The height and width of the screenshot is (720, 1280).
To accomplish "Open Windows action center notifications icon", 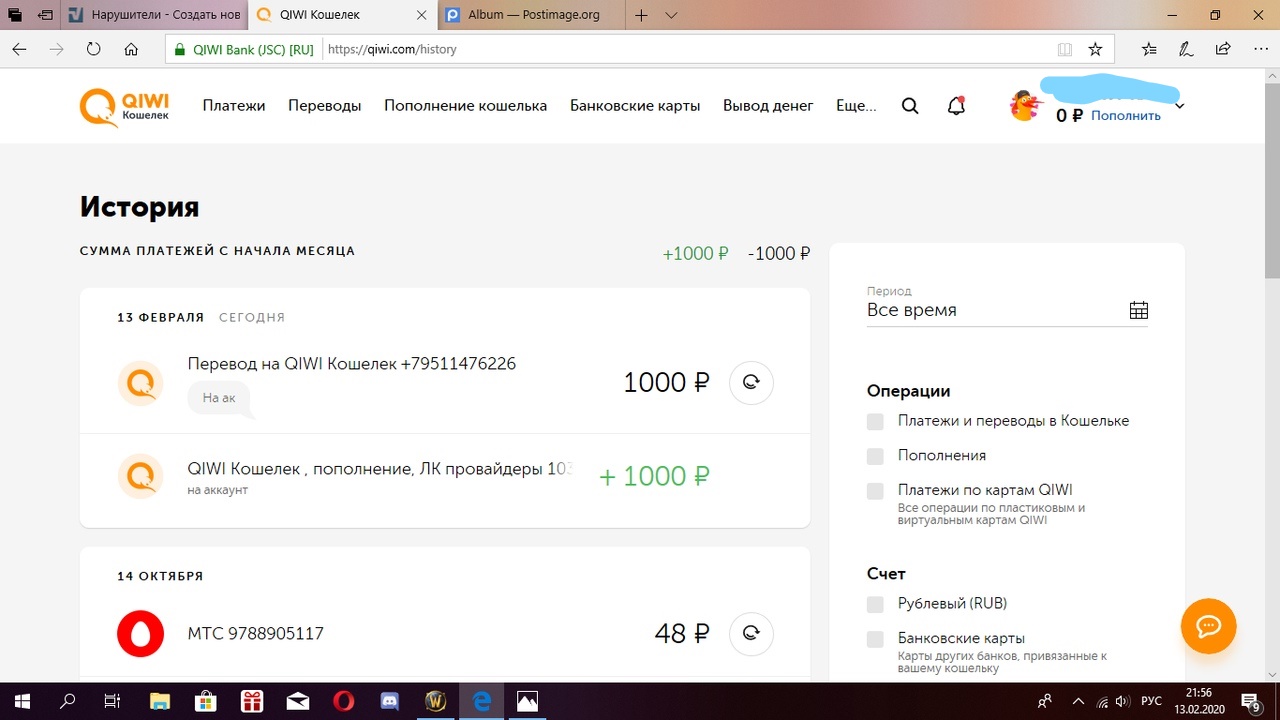I will coord(1251,701).
